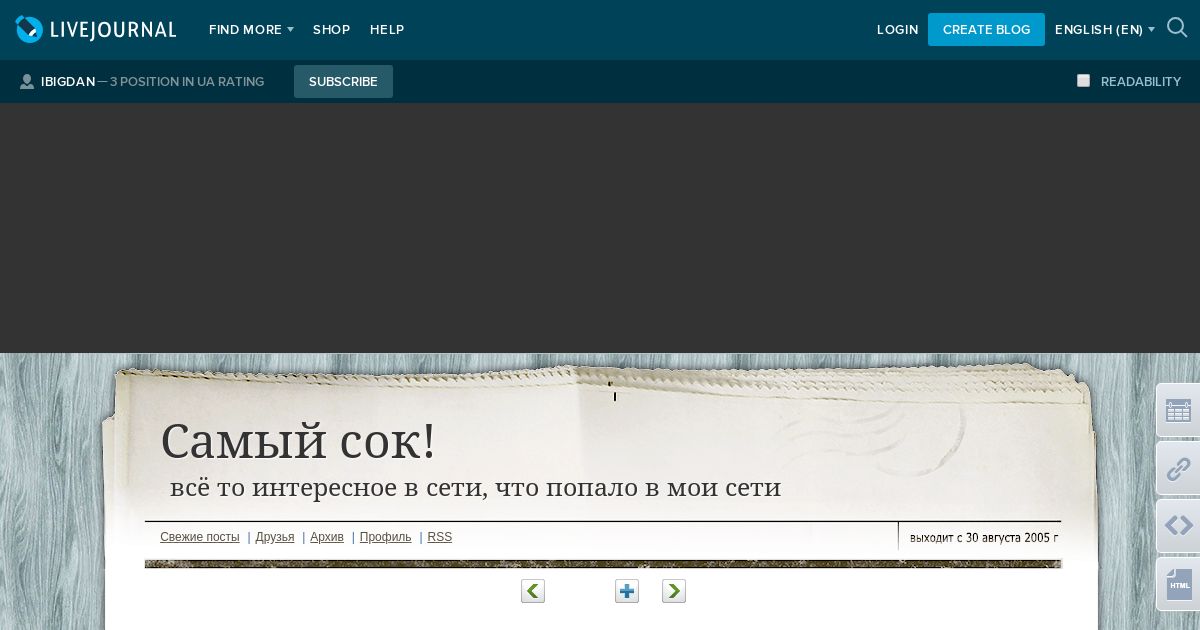Subscribe to the ibigdan journal
The width and height of the screenshot is (1200, 630).
(x=343, y=81)
